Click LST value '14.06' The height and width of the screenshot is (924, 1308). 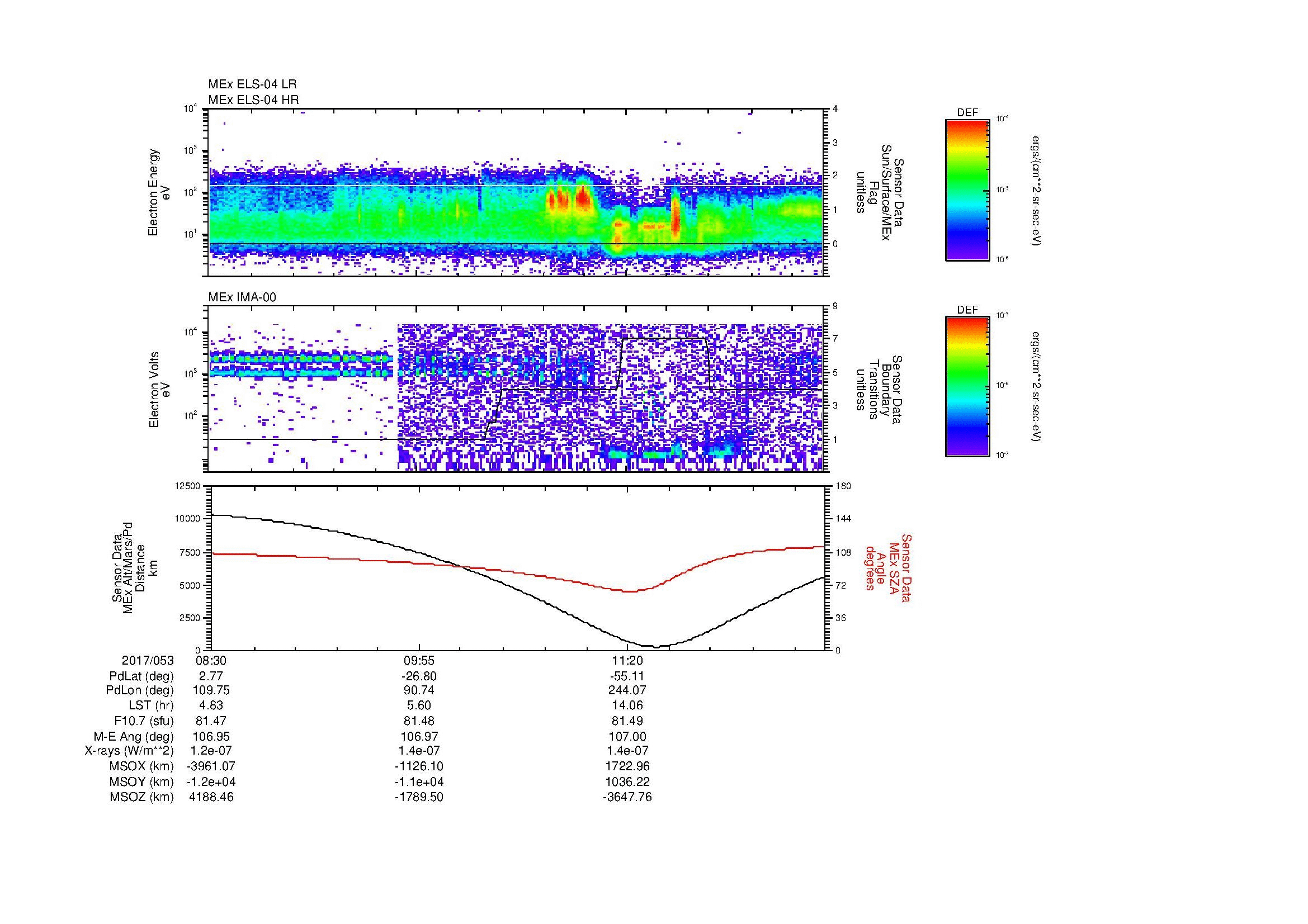[x=627, y=705]
